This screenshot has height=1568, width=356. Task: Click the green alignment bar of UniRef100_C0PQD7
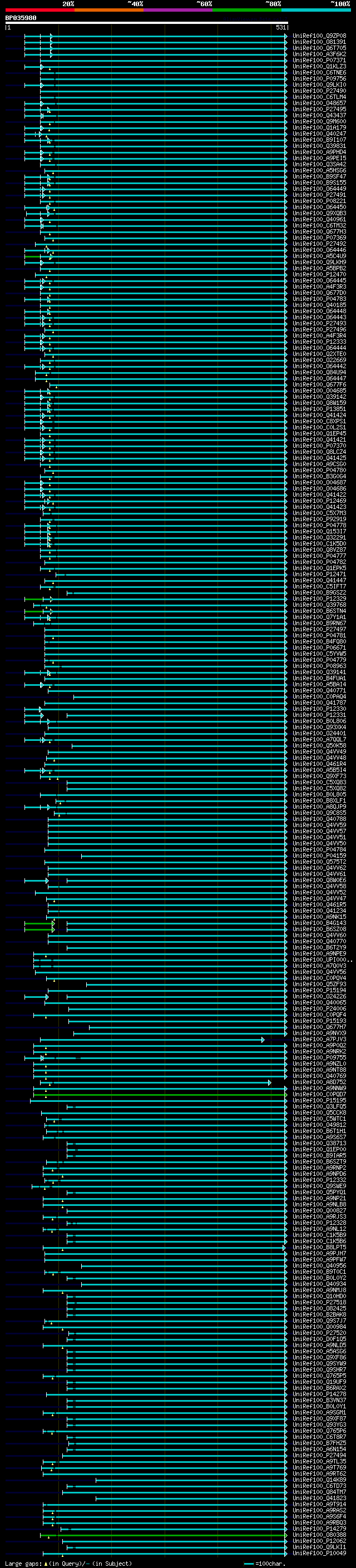(160, 1095)
